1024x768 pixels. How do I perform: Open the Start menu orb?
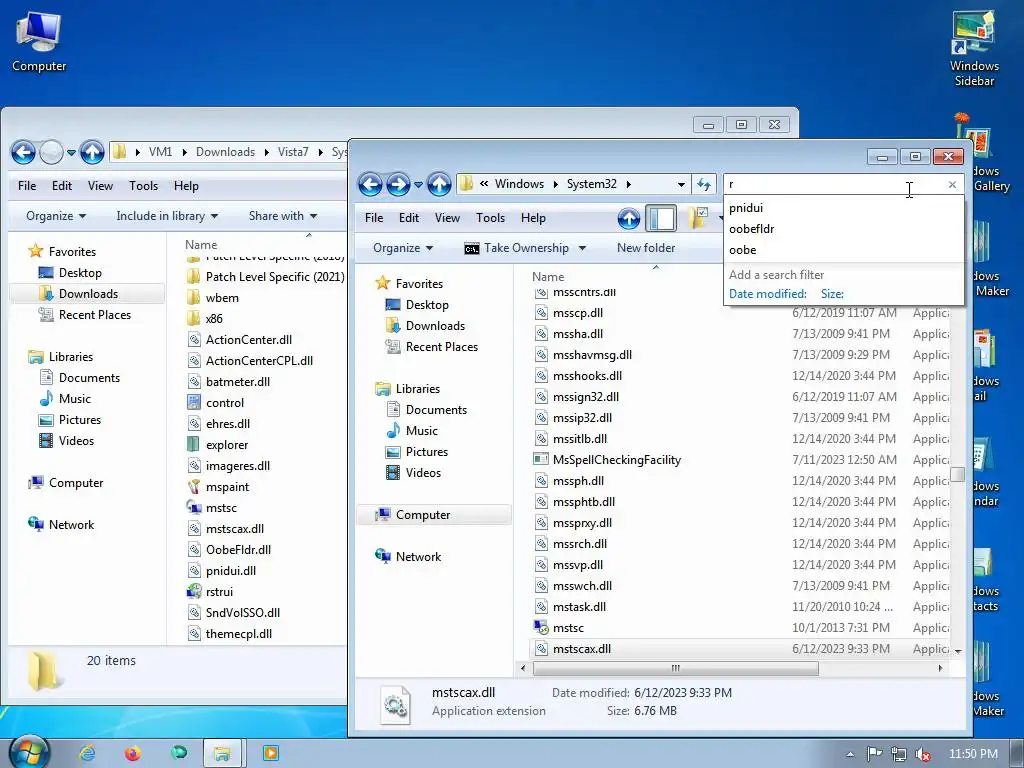pos(29,751)
